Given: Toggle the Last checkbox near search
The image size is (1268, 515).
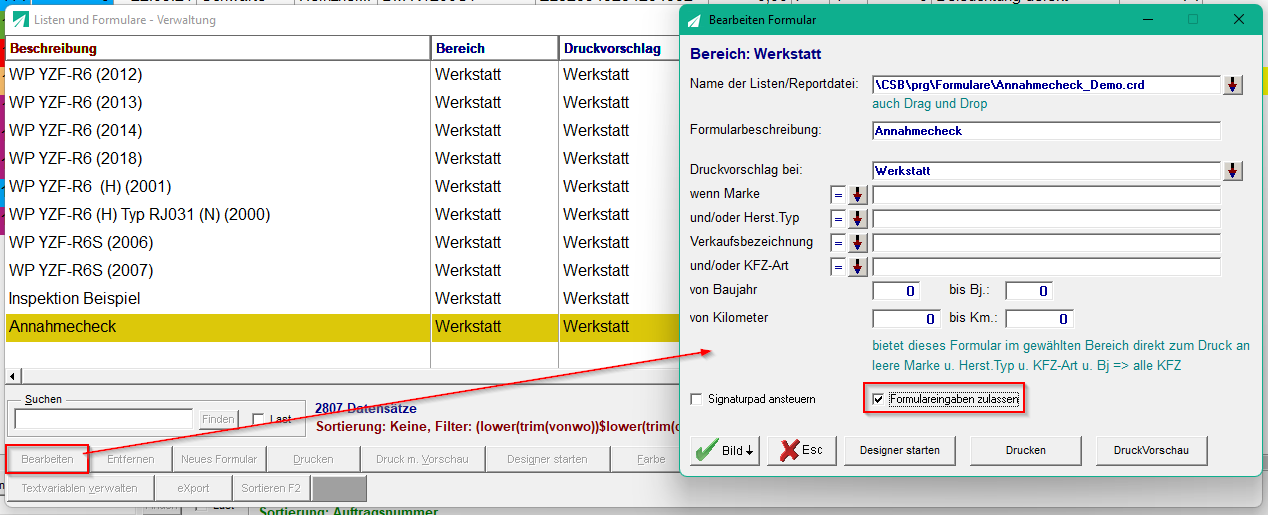Looking at the screenshot, I should [258, 419].
